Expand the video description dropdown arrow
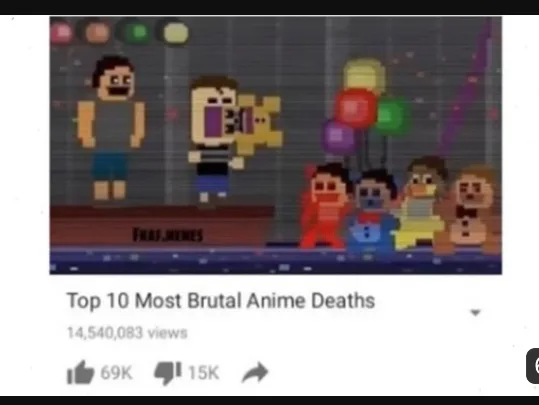The height and width of the screenshot is (405, 539). click(x=475, y=313)
